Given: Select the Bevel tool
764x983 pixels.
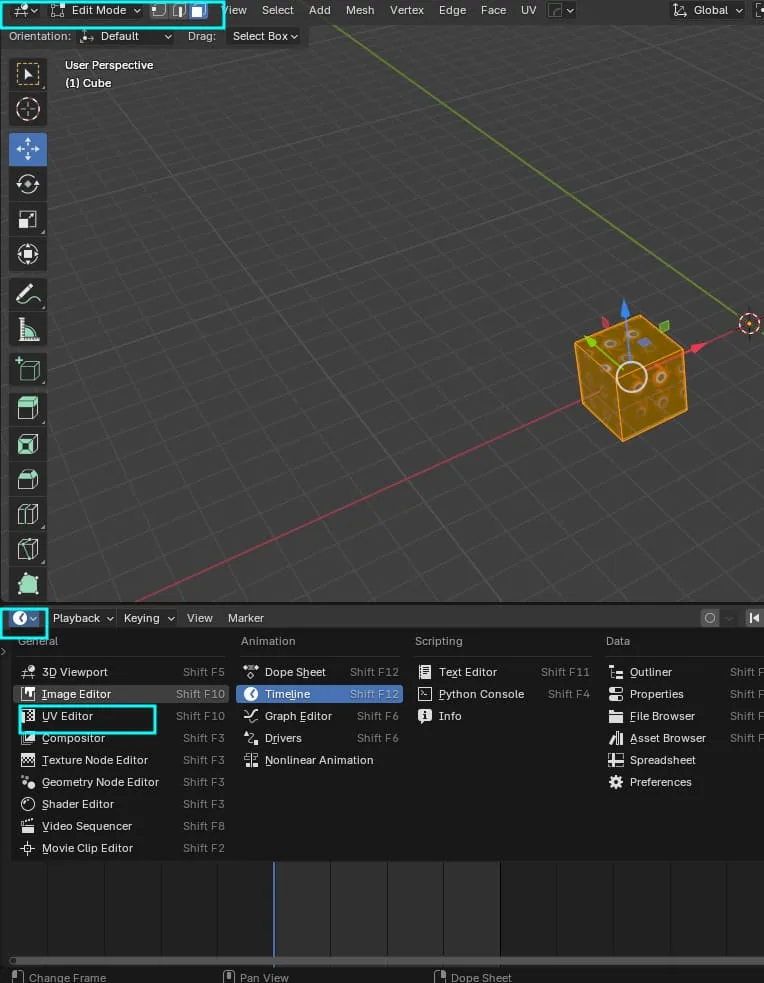Looking at the screenshot, I should point(28,480).
